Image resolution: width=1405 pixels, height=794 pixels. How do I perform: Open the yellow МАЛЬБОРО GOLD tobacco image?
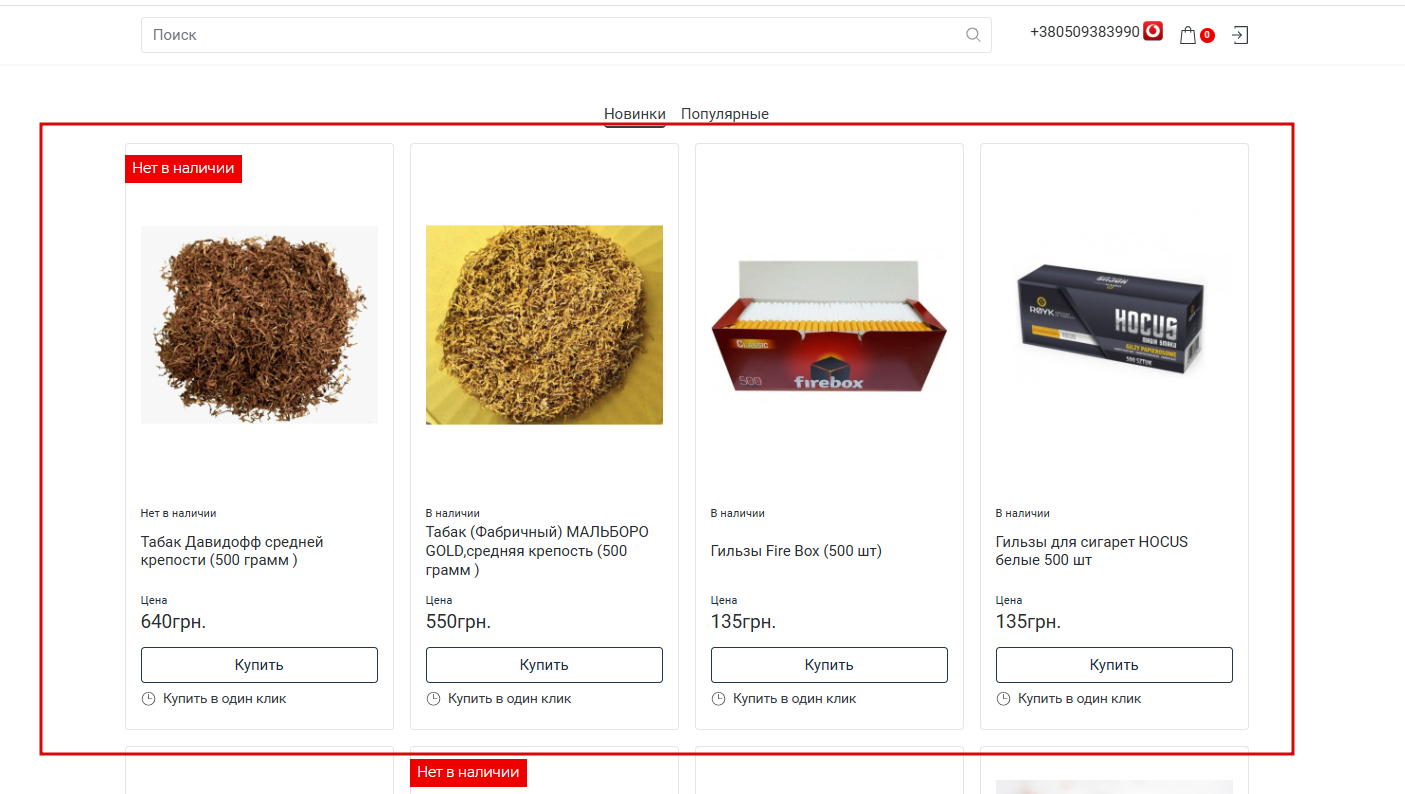pos(544,325)
